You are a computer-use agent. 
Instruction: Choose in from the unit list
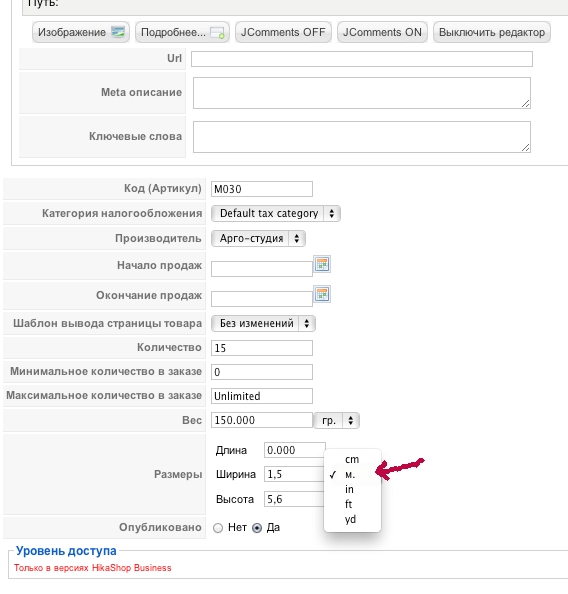click(x=349, y=489)
